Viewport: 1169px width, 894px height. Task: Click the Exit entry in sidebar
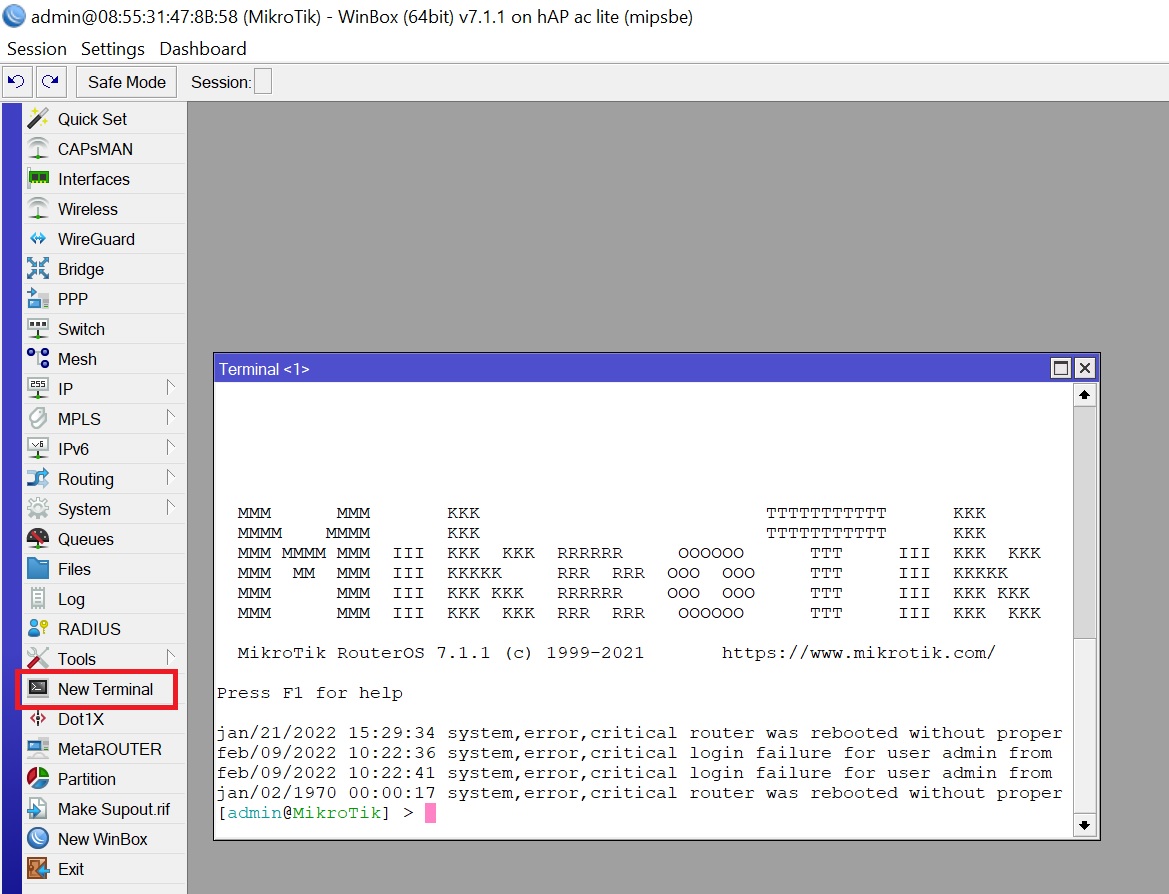tap(71, 869)
